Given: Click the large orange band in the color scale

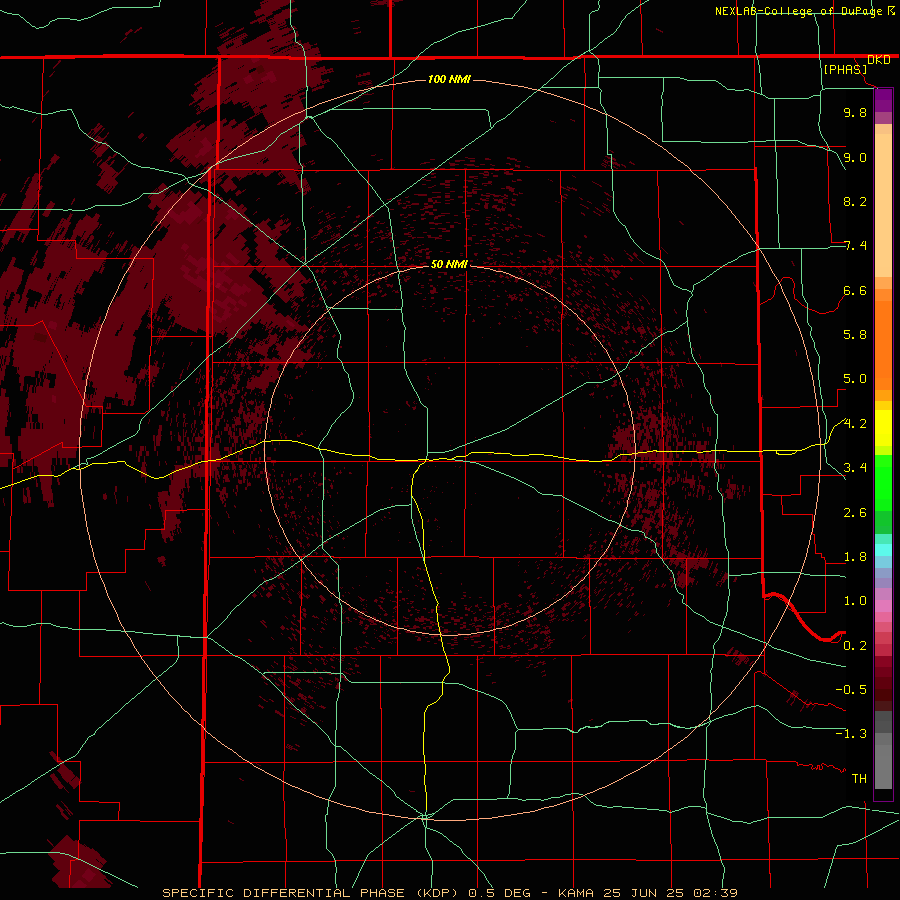Looking at the screenshot, I should pyautogui.click(x=883, y=345).
